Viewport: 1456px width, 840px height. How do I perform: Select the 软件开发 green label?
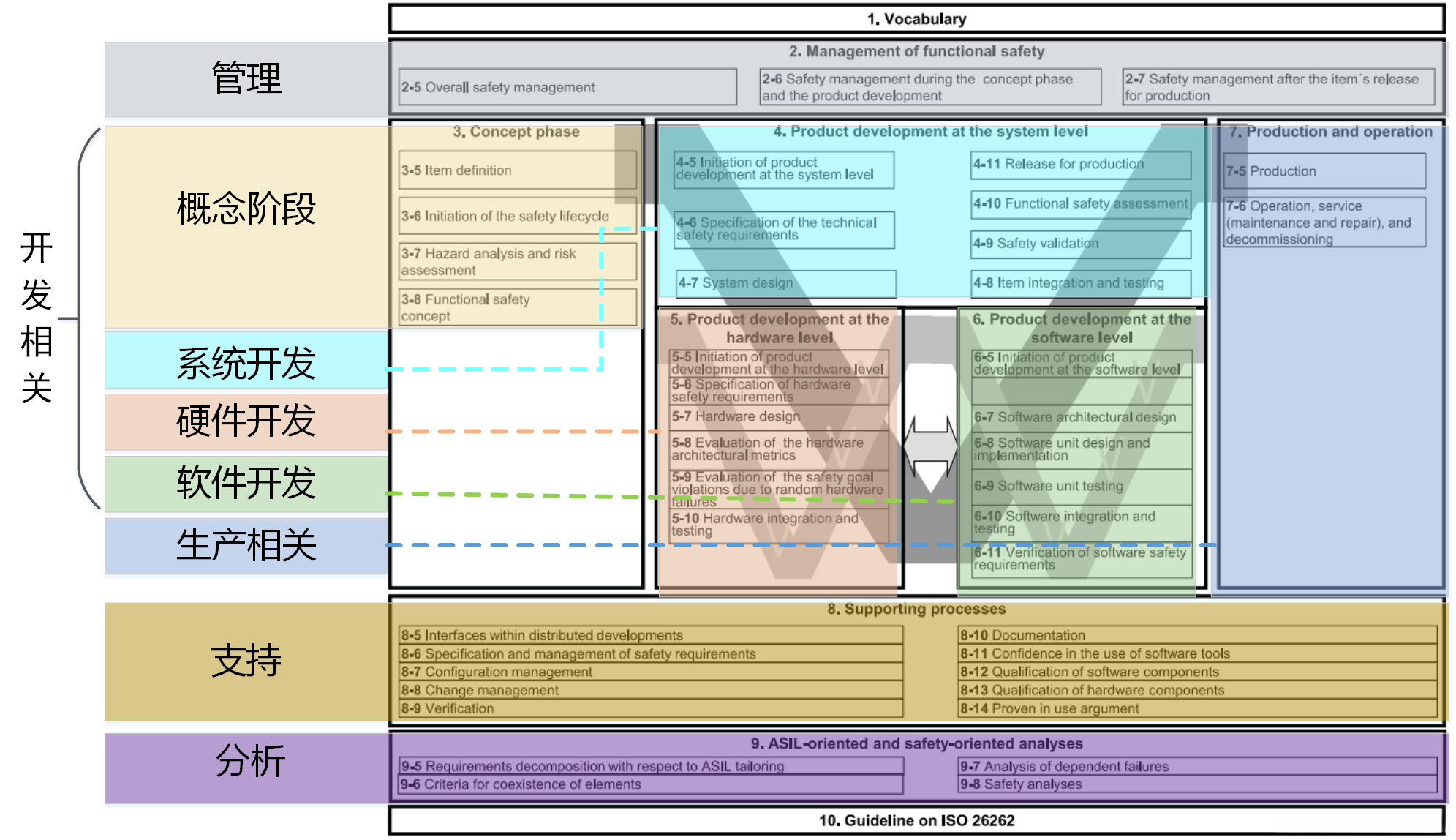pos(246,484)
